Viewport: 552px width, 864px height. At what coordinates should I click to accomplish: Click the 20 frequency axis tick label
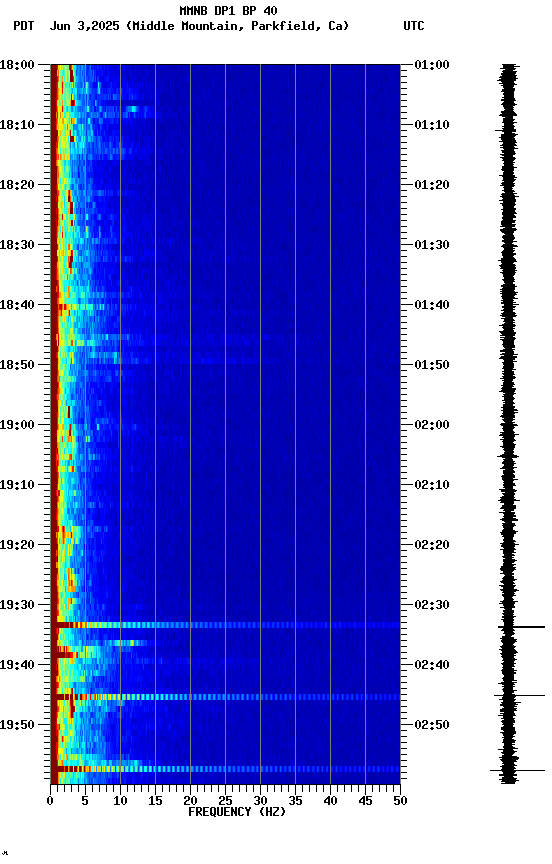(190, 801)
